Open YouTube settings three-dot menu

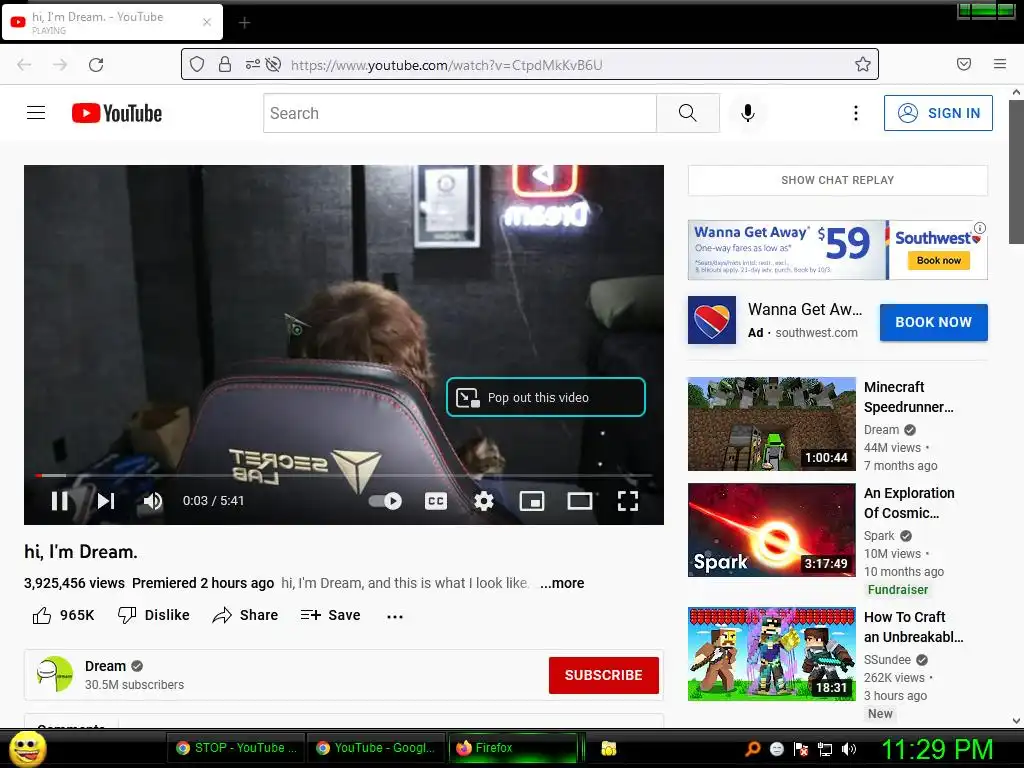pyautogui.click(x=856, y=113)
